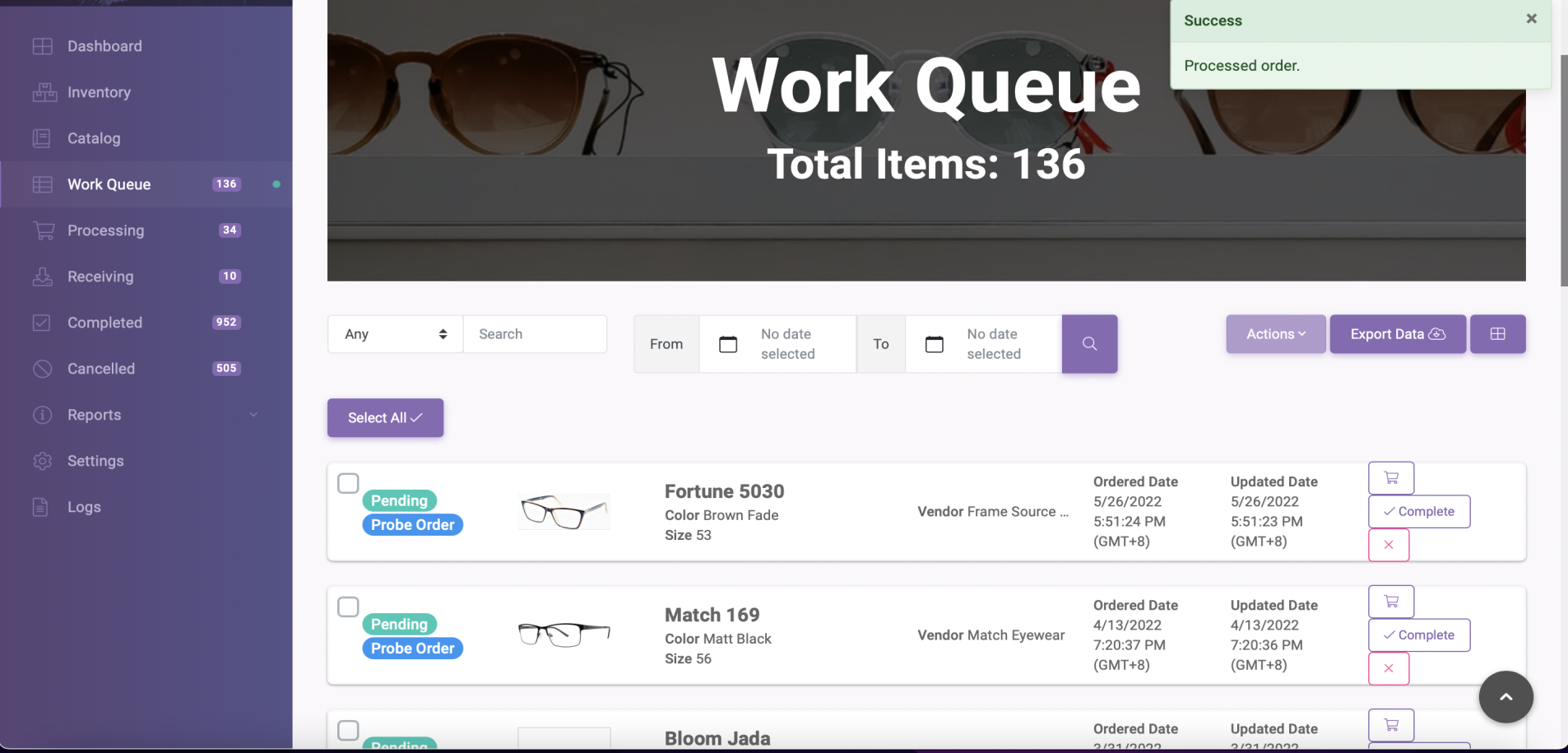Image resolution: width=1568 pixels, height=753 pixels.
Task: Click the Fortune 5030 product title
Action: (725, 491)
